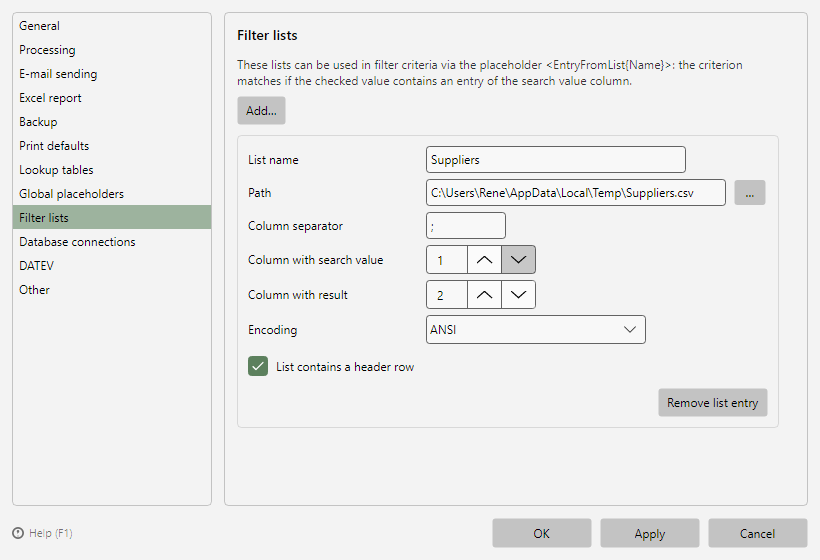The width and height of the screenshot is (820, 560).
Task: Click the EntryFromList placeholder description text
Action: point(489,73)
